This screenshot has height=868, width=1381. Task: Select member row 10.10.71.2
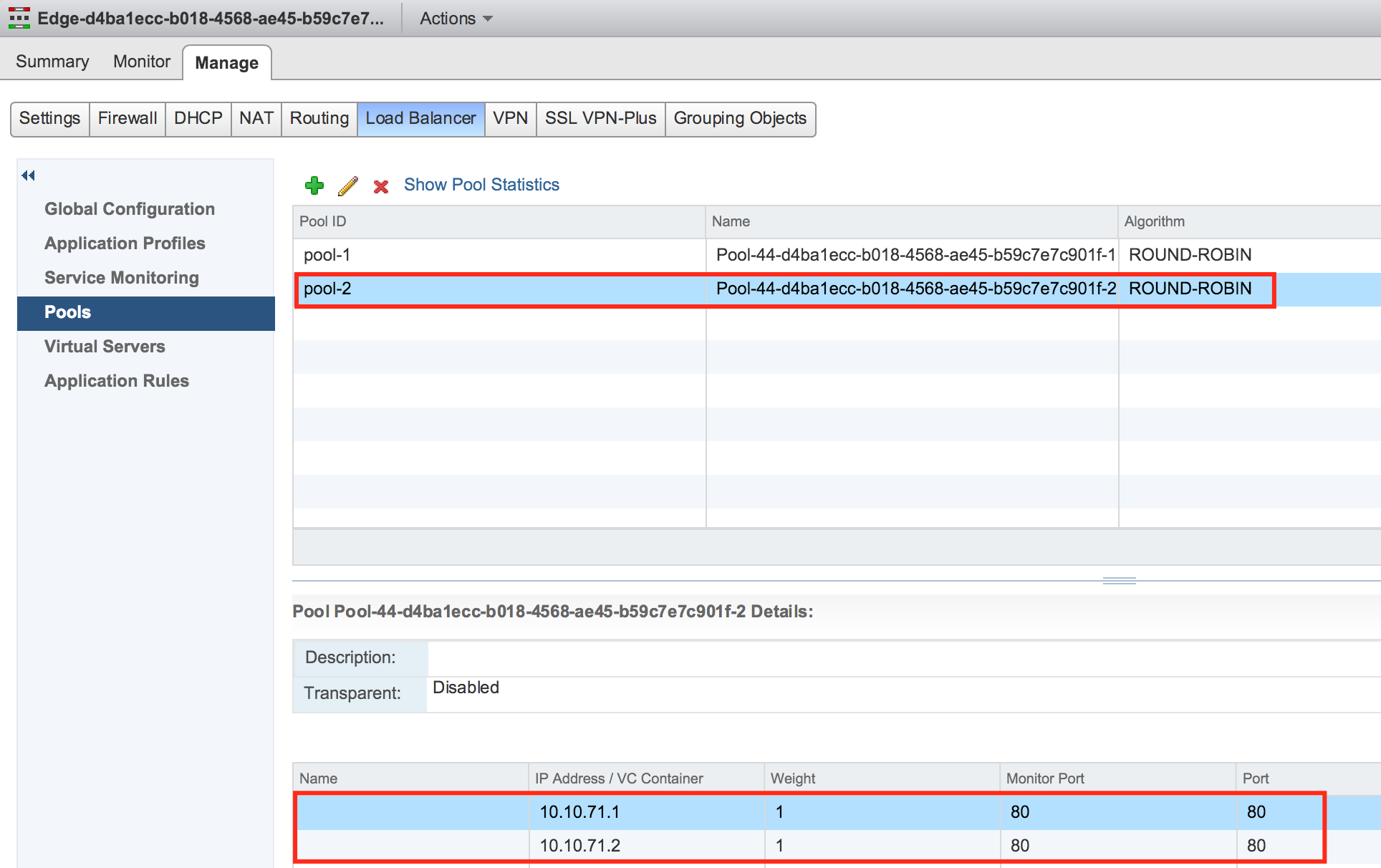pyautogui.click(x=580, y=846)
